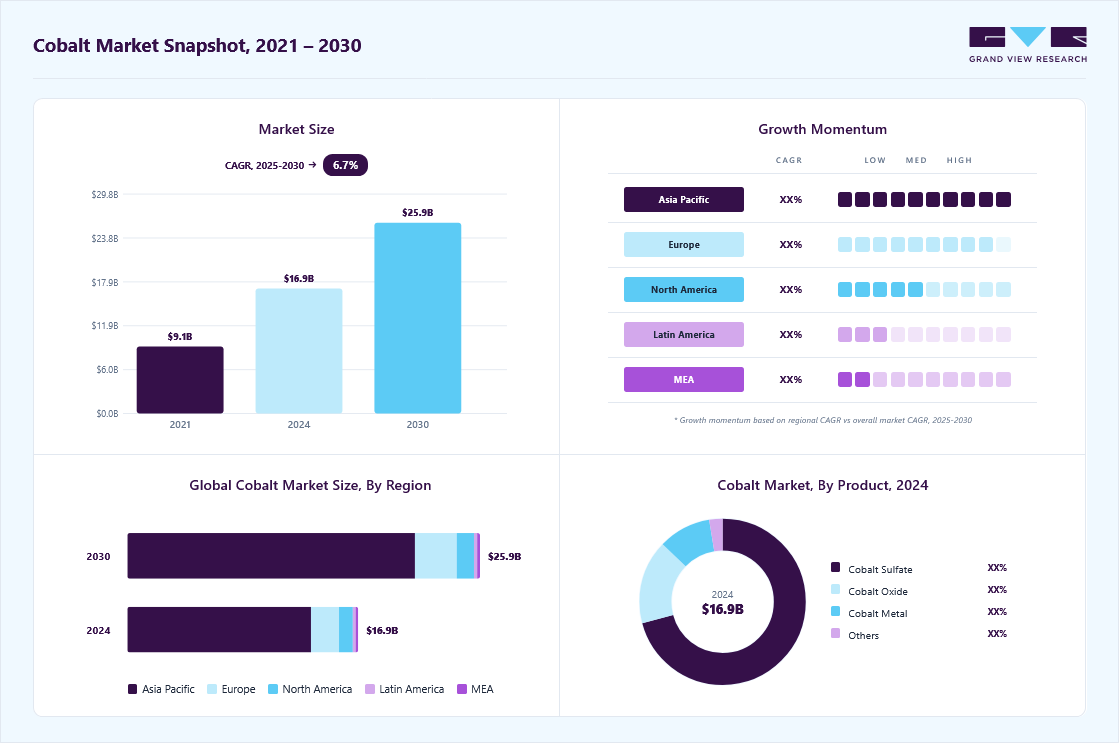
Task: Click the Global Cobalt Market Size, By Region heading
Action: [310, 485]
